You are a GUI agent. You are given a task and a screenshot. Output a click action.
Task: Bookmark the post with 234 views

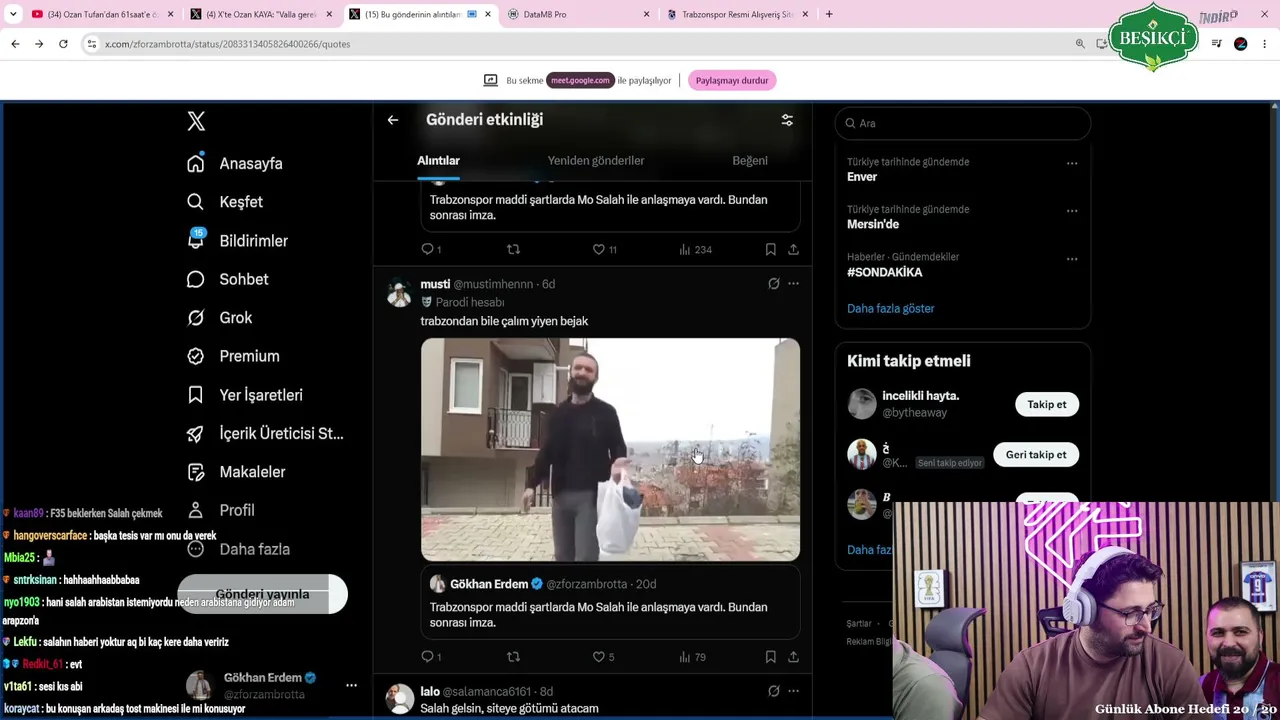click(x=770, y=249)
